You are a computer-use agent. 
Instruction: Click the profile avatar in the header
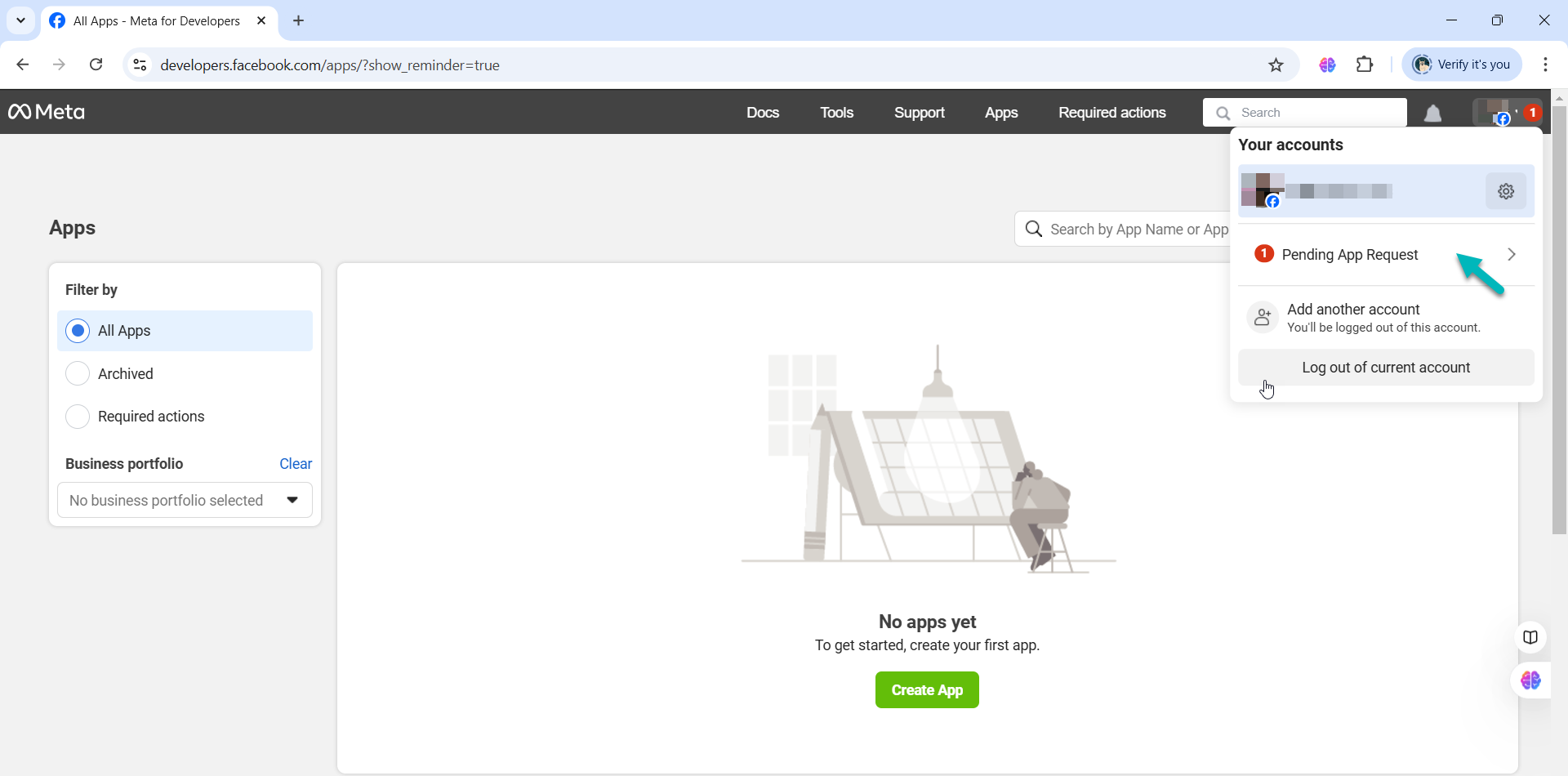coord(1496,112)
